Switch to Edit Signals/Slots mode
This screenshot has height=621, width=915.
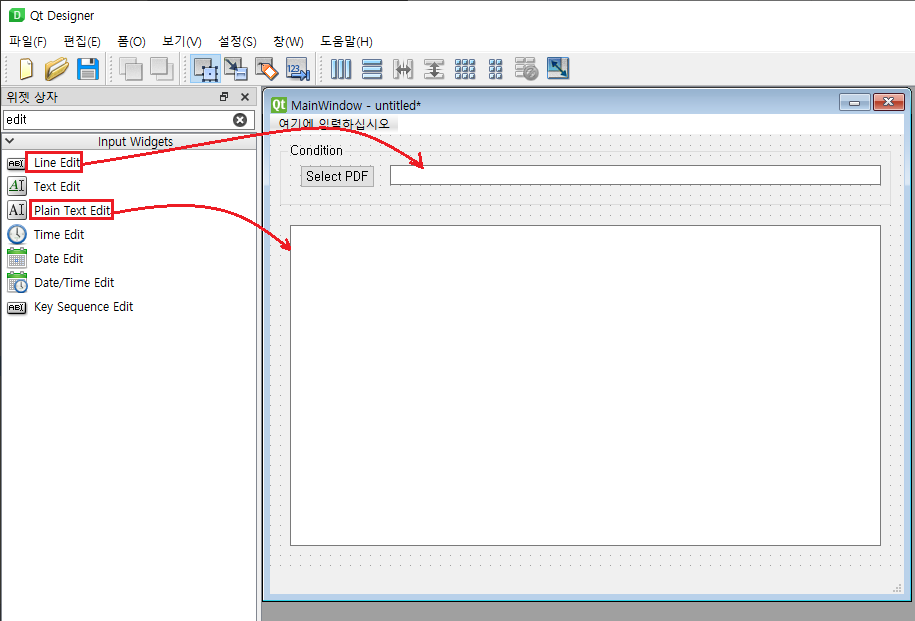click(236, 69)
